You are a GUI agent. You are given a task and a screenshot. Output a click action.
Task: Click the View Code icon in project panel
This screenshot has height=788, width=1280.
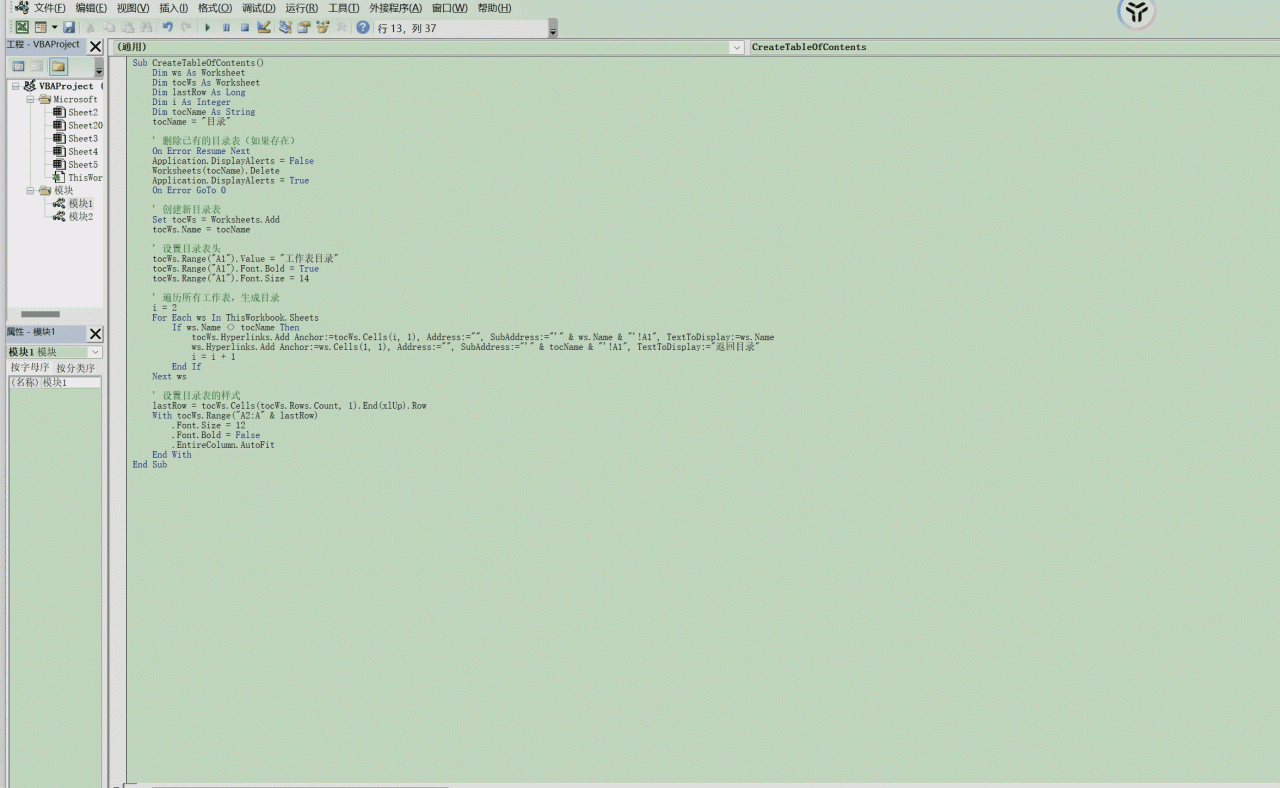click(18, 67)
